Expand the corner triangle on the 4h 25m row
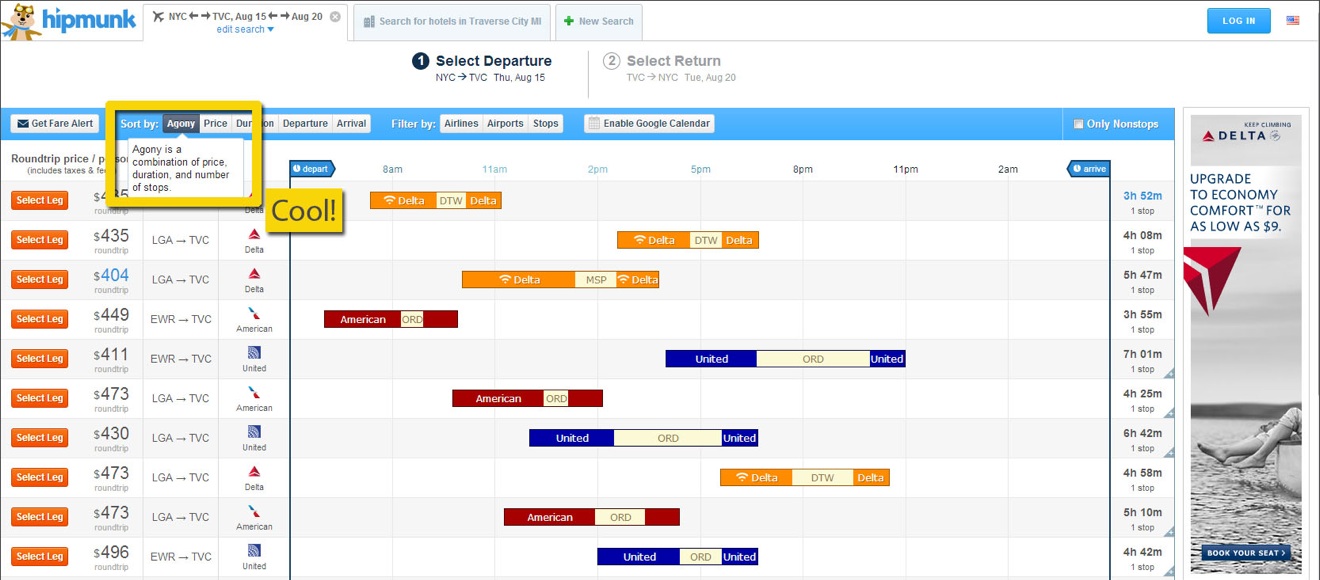The height and width of the screenshot is (580, 1320). 1169,413
